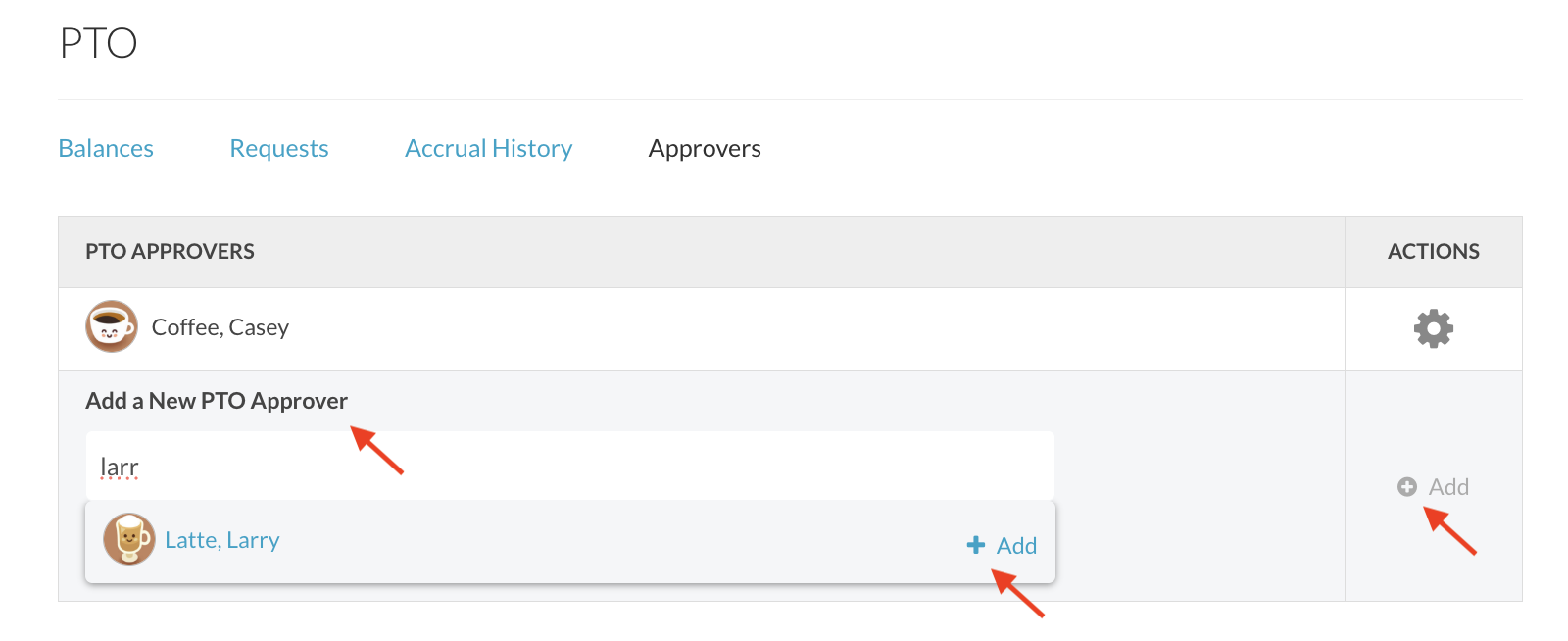Open the Requests tab
This screenshot has height=641, width=1568.
(x=279, y=149)
